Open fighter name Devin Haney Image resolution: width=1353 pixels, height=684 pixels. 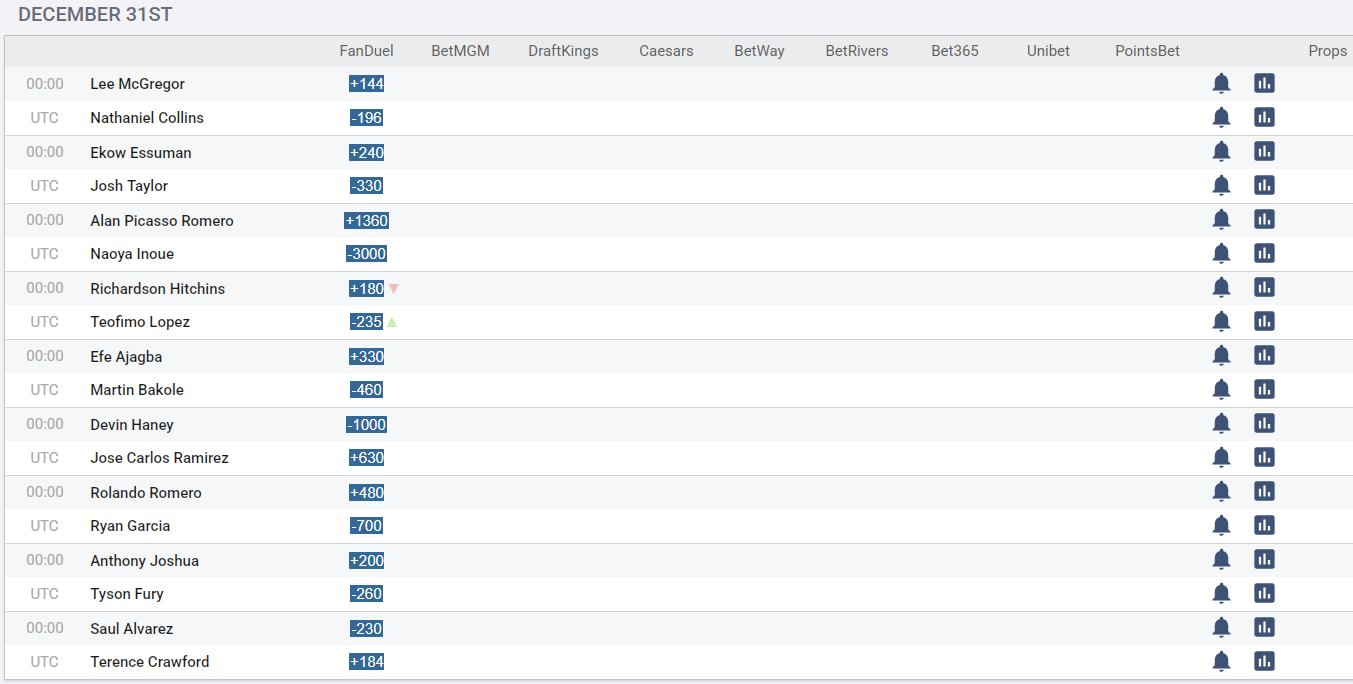131,425
